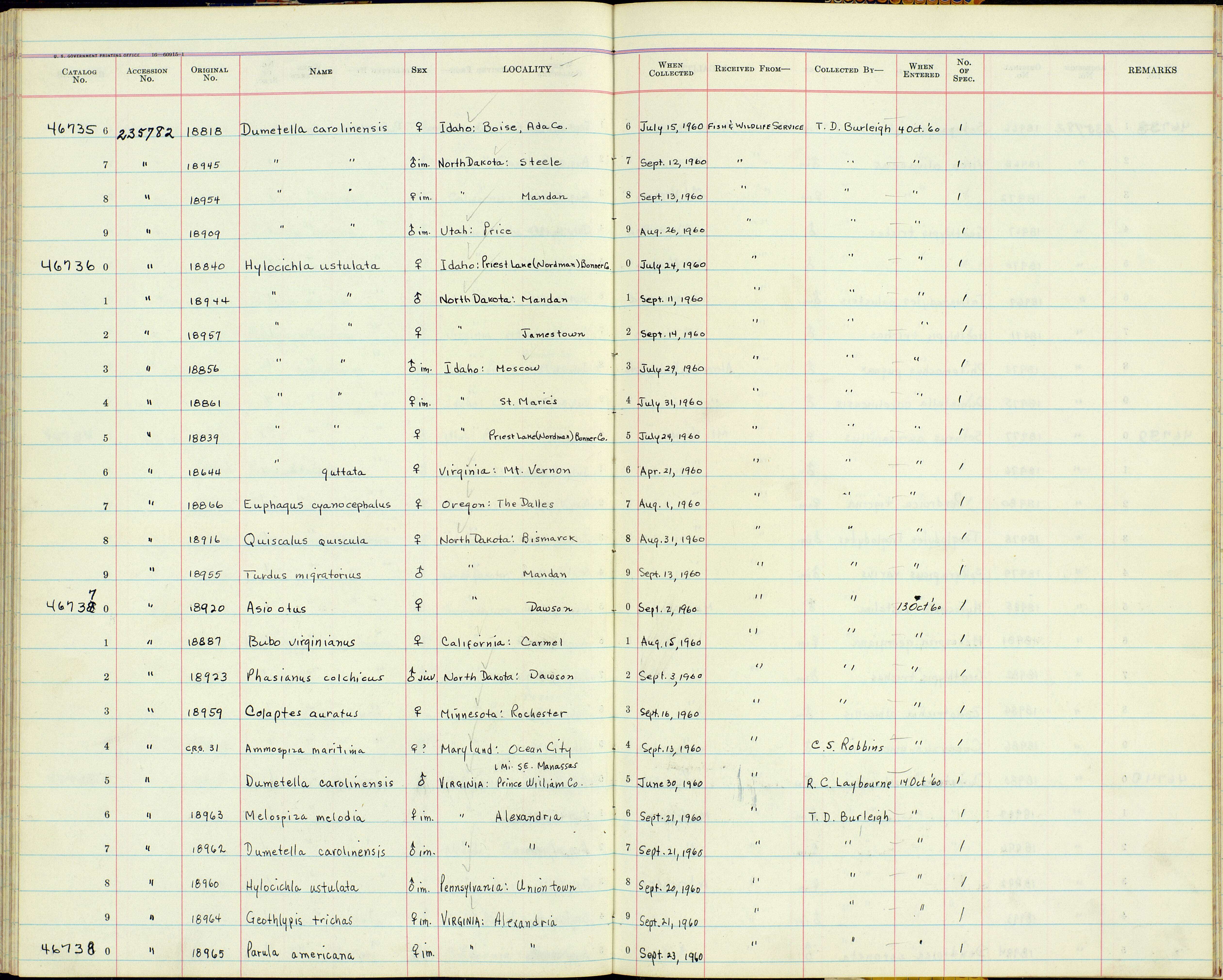Click the name 'Turdus migratorius'
The height and width of the screenshot is (980, 1223).
[x=302, y=574]
